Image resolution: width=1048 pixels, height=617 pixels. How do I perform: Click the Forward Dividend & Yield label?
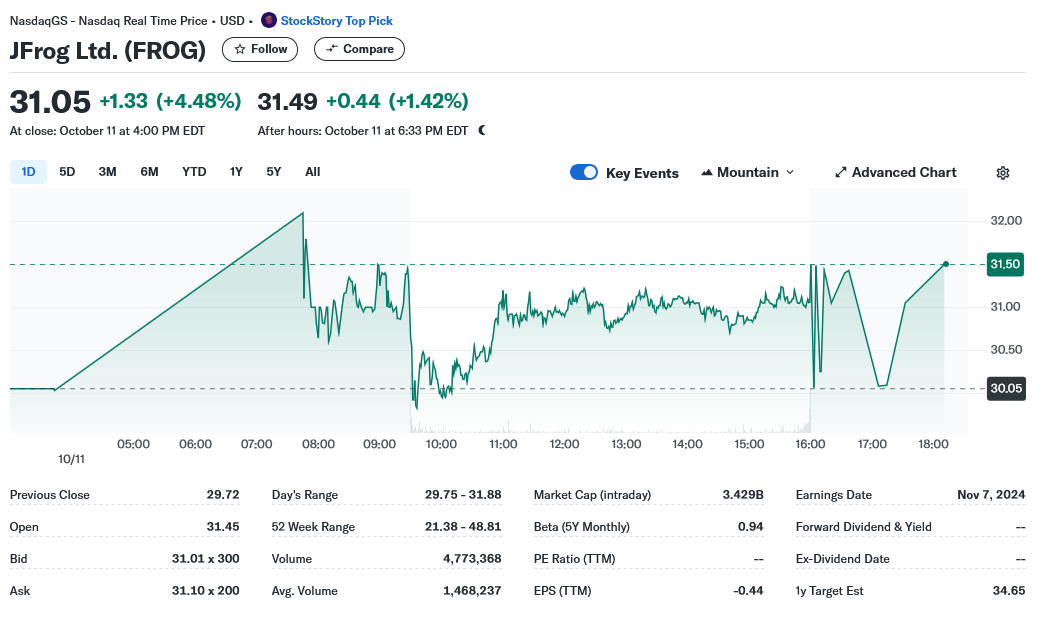coord(864,527)
